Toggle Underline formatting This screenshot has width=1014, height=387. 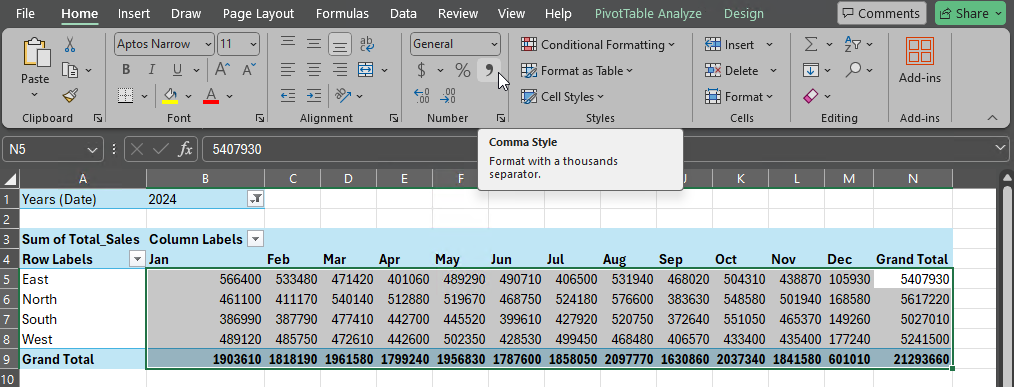coord(177,70)
